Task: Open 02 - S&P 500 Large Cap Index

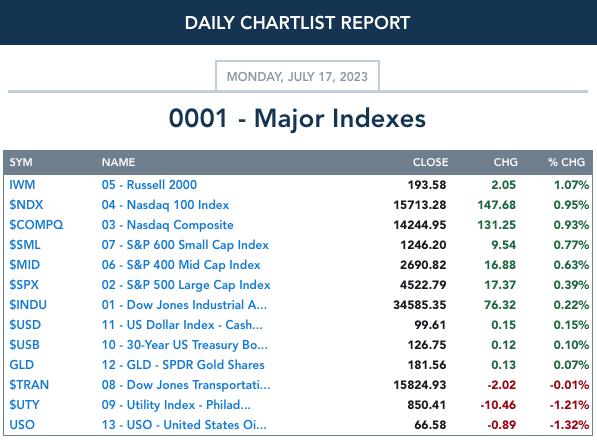Action: coord(186,285)
